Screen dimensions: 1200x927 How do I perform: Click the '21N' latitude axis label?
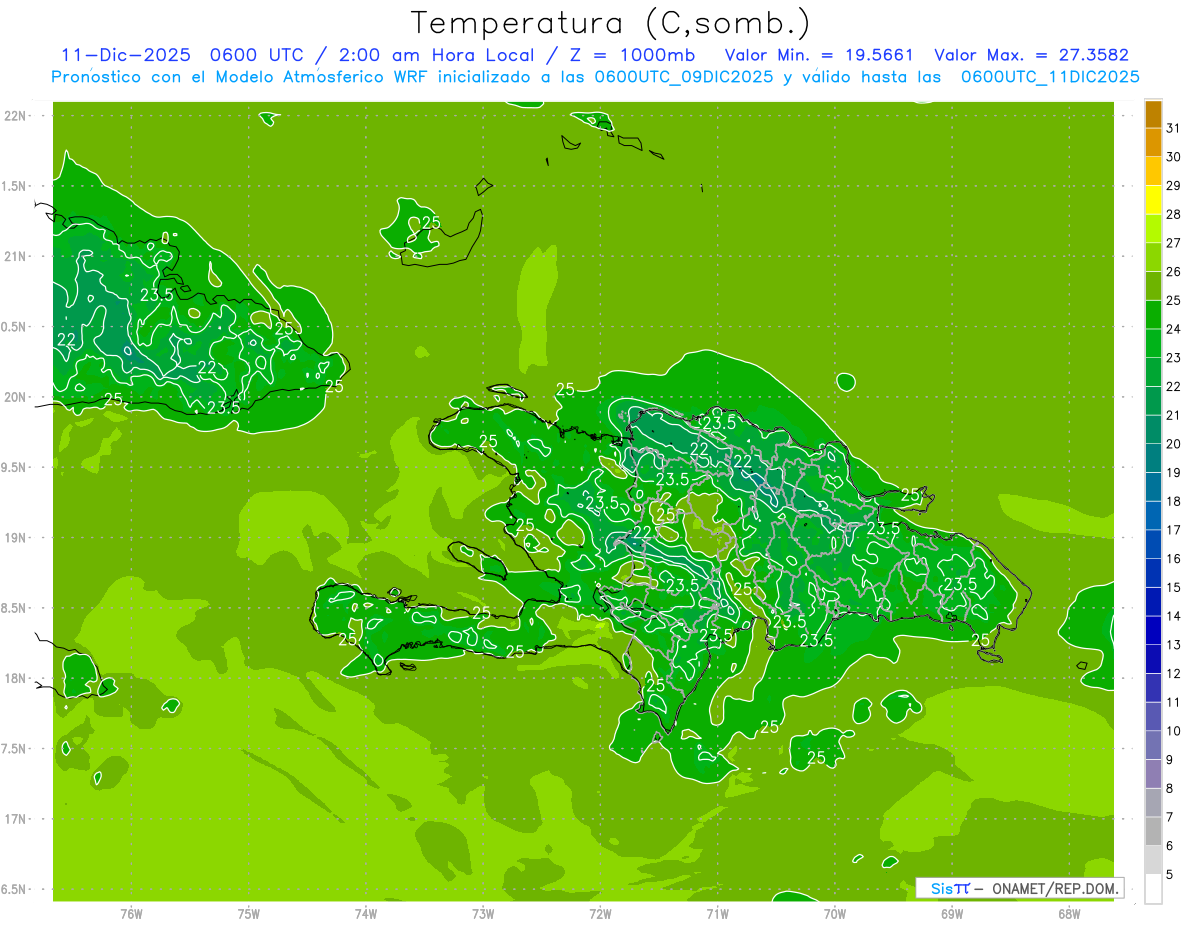(16, 257)
